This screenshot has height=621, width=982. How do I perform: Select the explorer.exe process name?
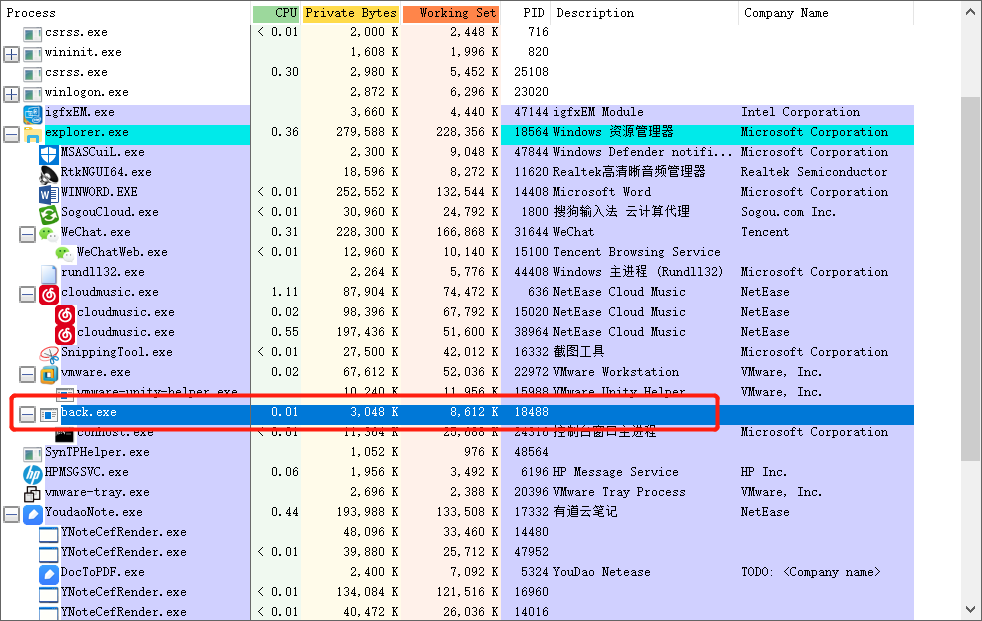pos(86,133)
